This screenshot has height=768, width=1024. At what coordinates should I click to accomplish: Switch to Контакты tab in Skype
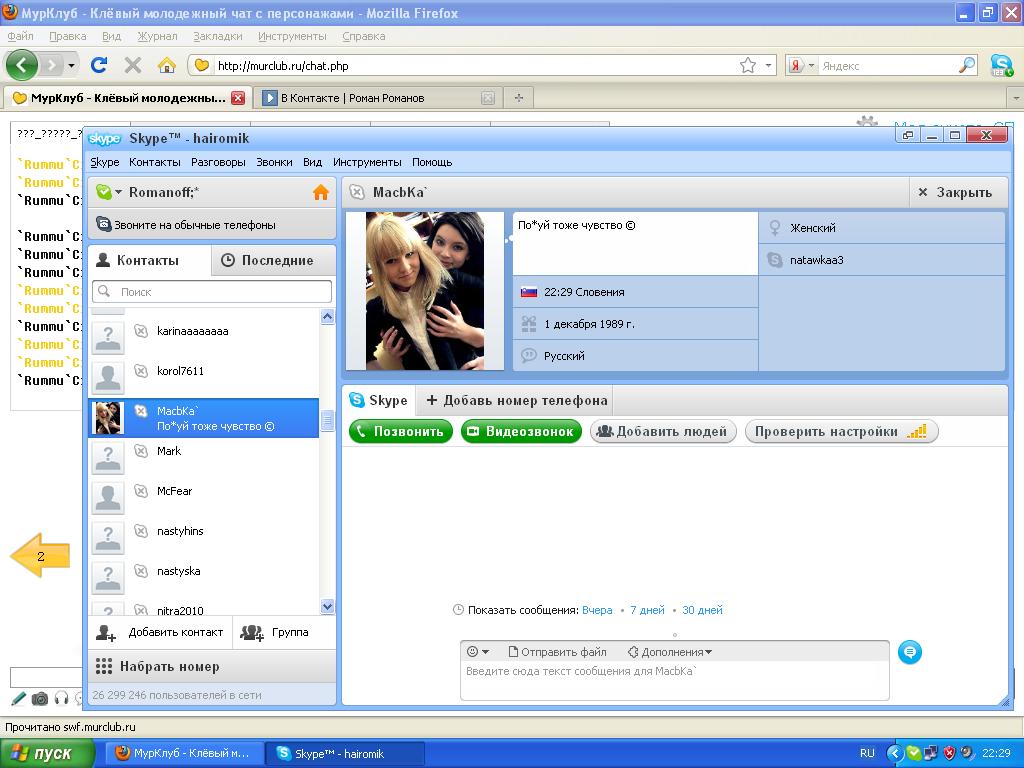[149, 260]
